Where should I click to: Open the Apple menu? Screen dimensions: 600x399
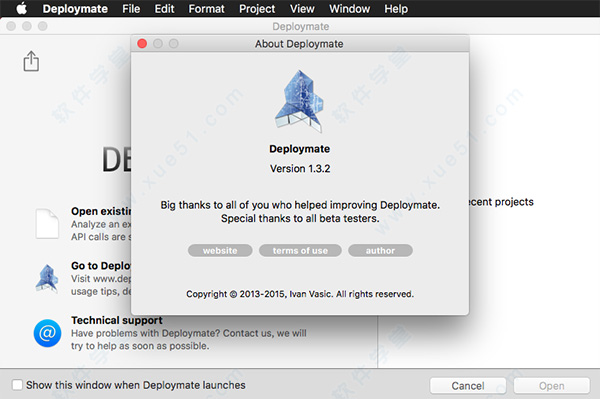click(21, 8)
